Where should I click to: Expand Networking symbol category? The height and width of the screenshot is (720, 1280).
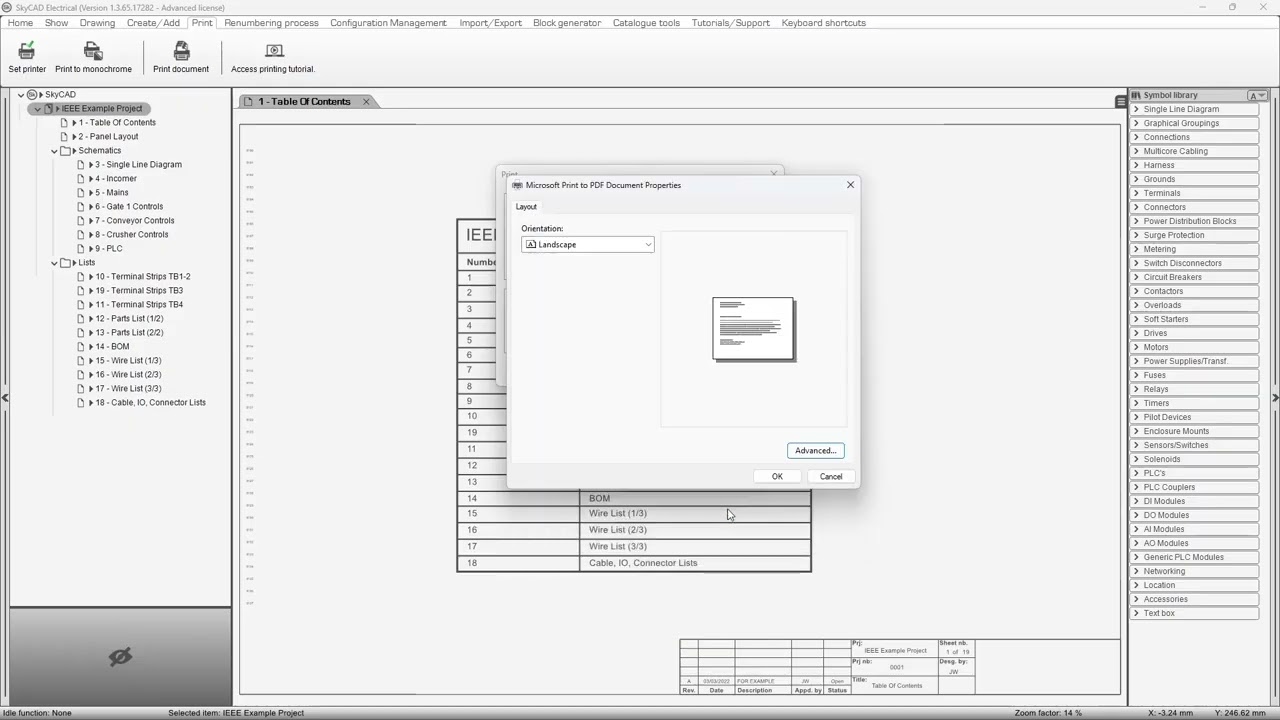pos(1136,571)
